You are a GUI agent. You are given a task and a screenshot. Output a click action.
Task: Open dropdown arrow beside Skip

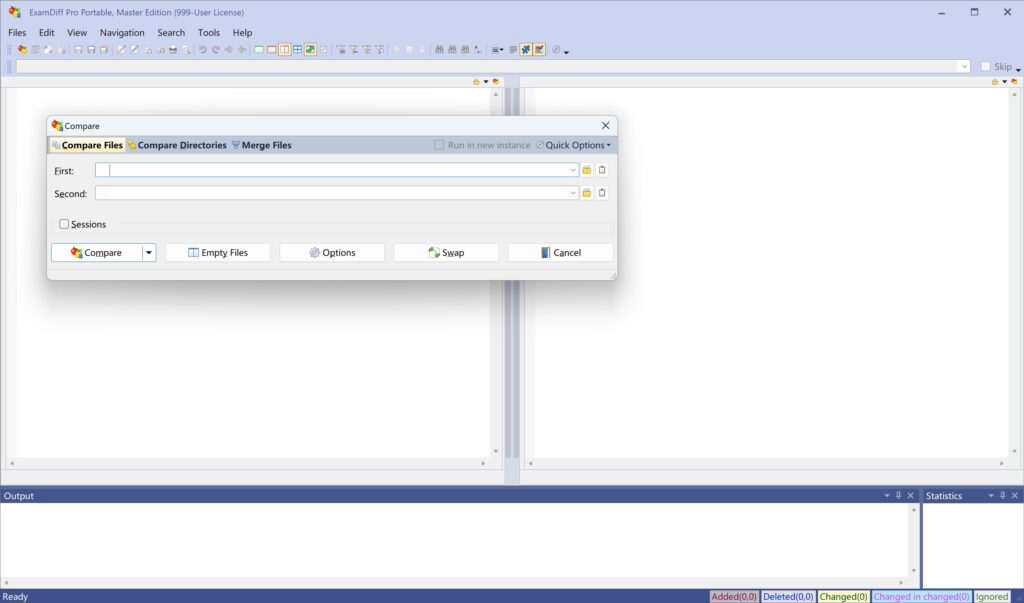click(1018, 70)
